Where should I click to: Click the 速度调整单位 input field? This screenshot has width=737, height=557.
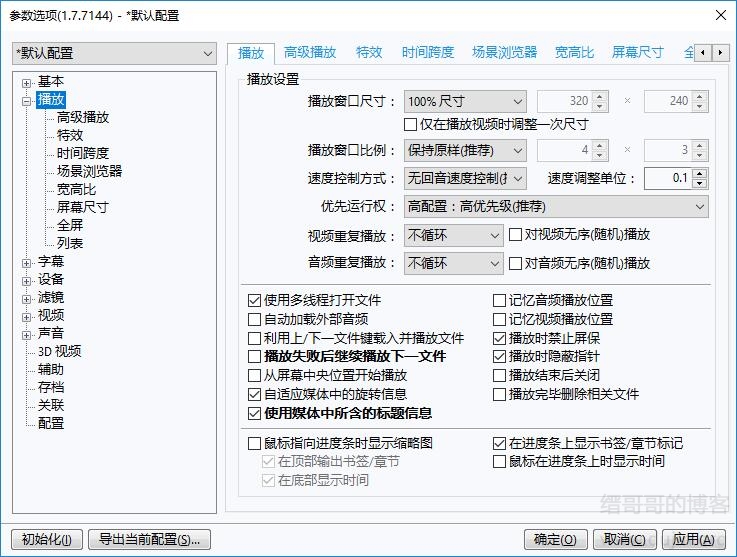point(669,179)
